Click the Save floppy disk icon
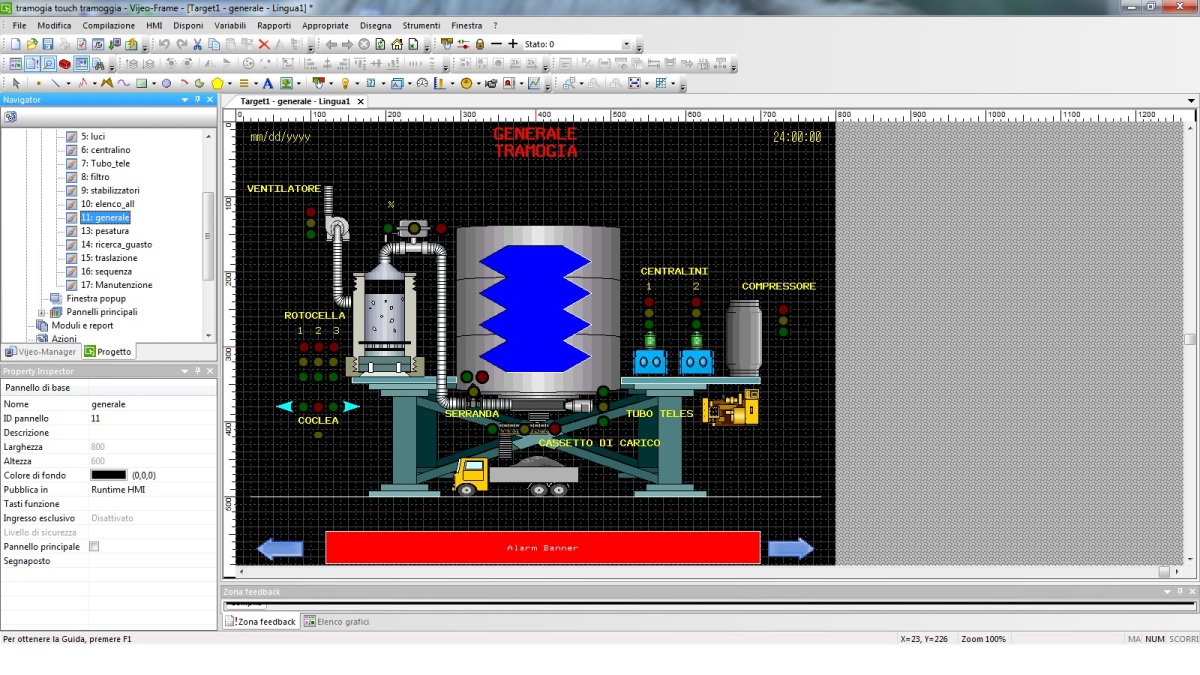The height and width of the screenshot is (675, 1200). tap(48, 44)
